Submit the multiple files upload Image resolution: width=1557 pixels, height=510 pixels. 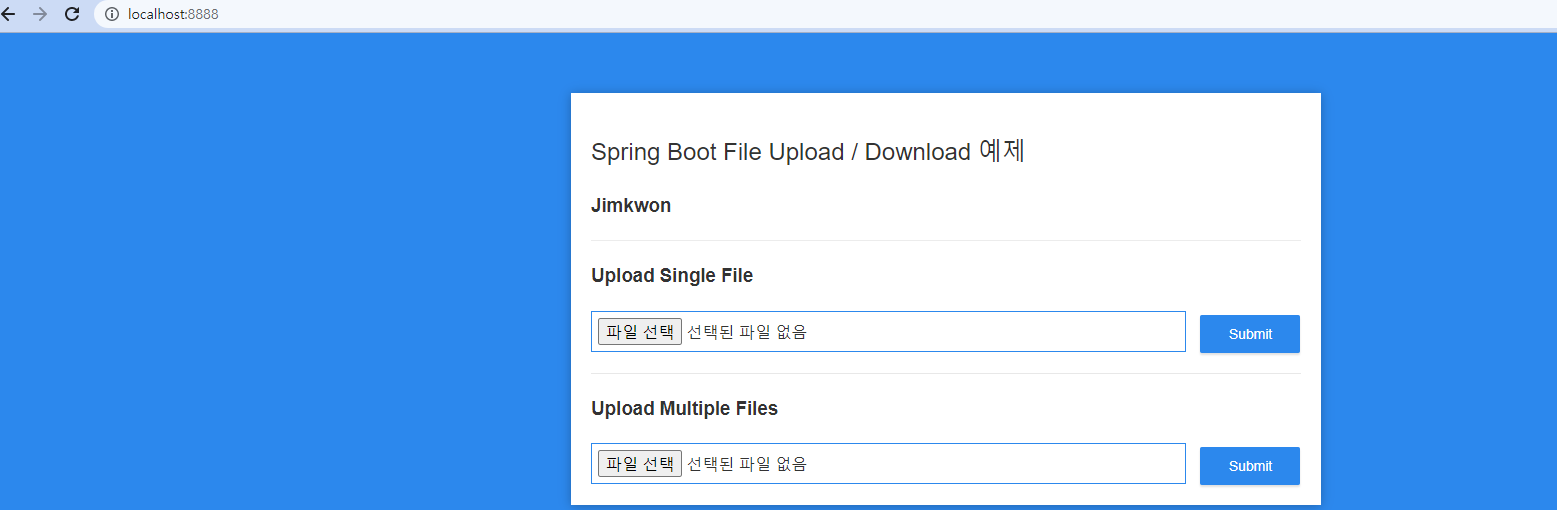point(1250,466)
